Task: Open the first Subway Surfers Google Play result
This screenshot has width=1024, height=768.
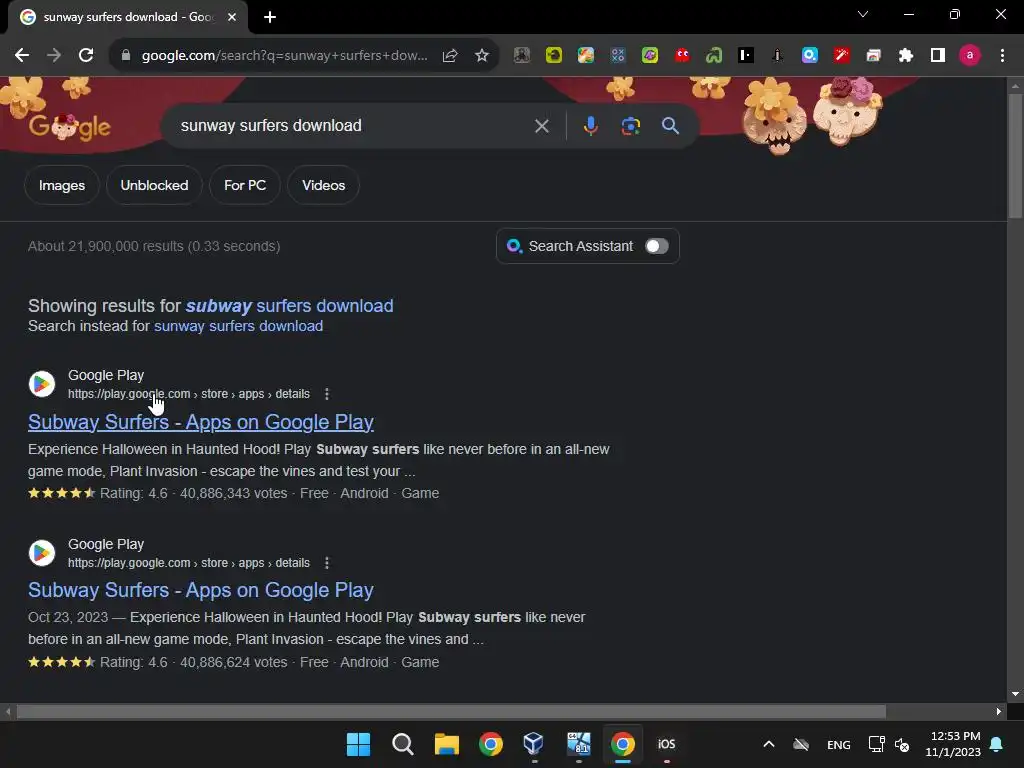Action: [x=201, y=422]
